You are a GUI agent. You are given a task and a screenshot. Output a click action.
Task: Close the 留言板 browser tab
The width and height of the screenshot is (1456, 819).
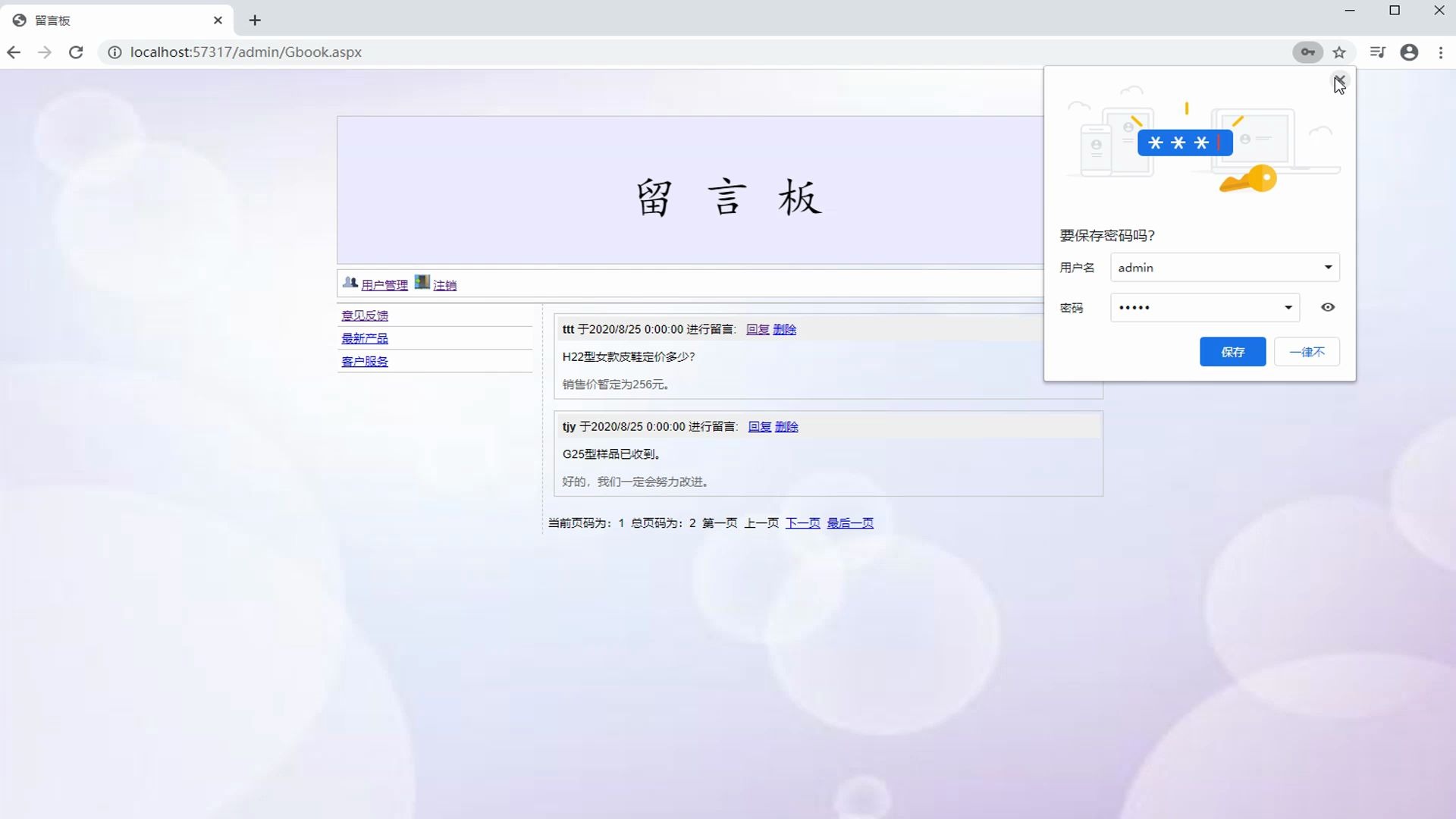click(218, 20)
